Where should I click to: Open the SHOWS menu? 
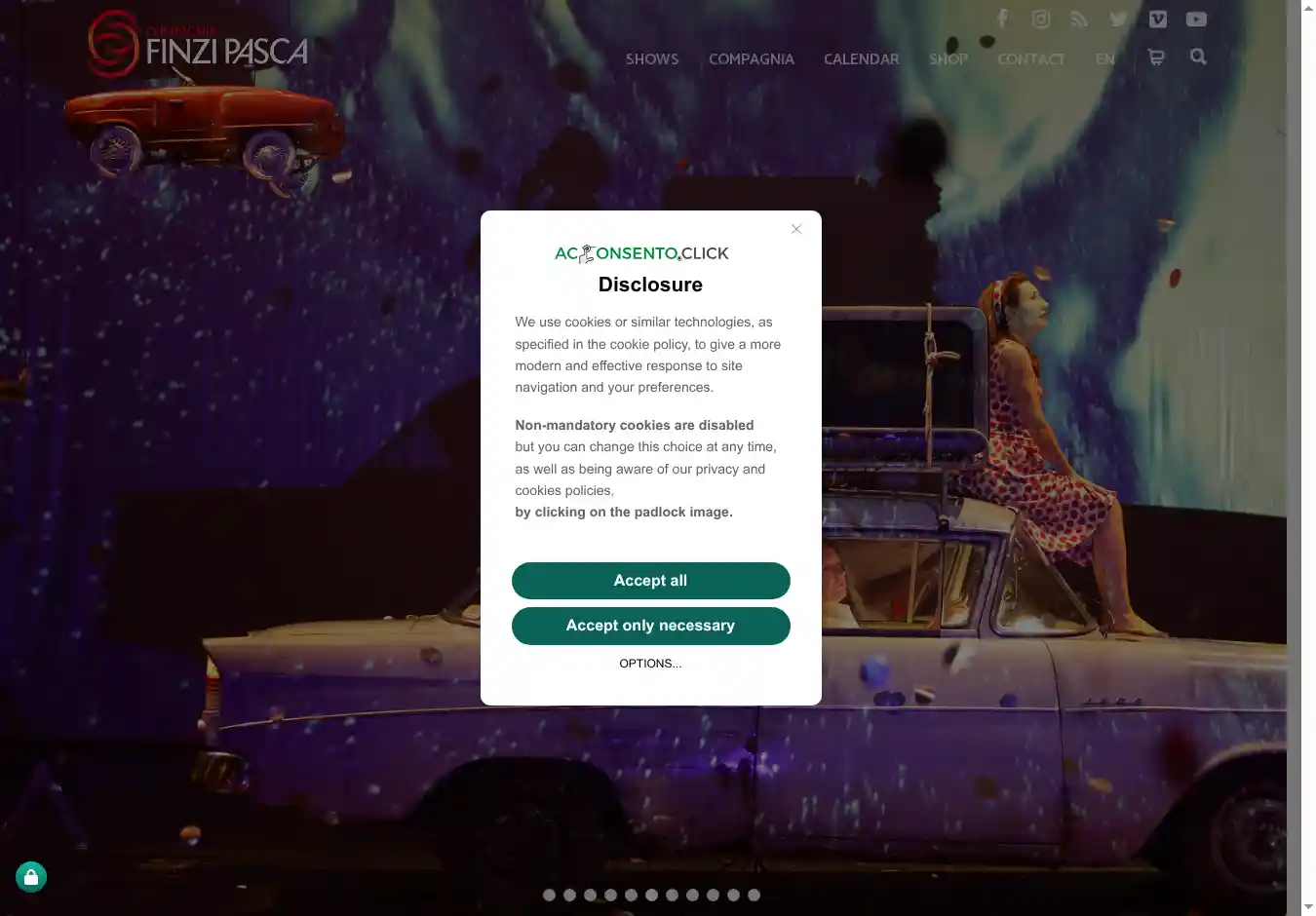point(652,59)
